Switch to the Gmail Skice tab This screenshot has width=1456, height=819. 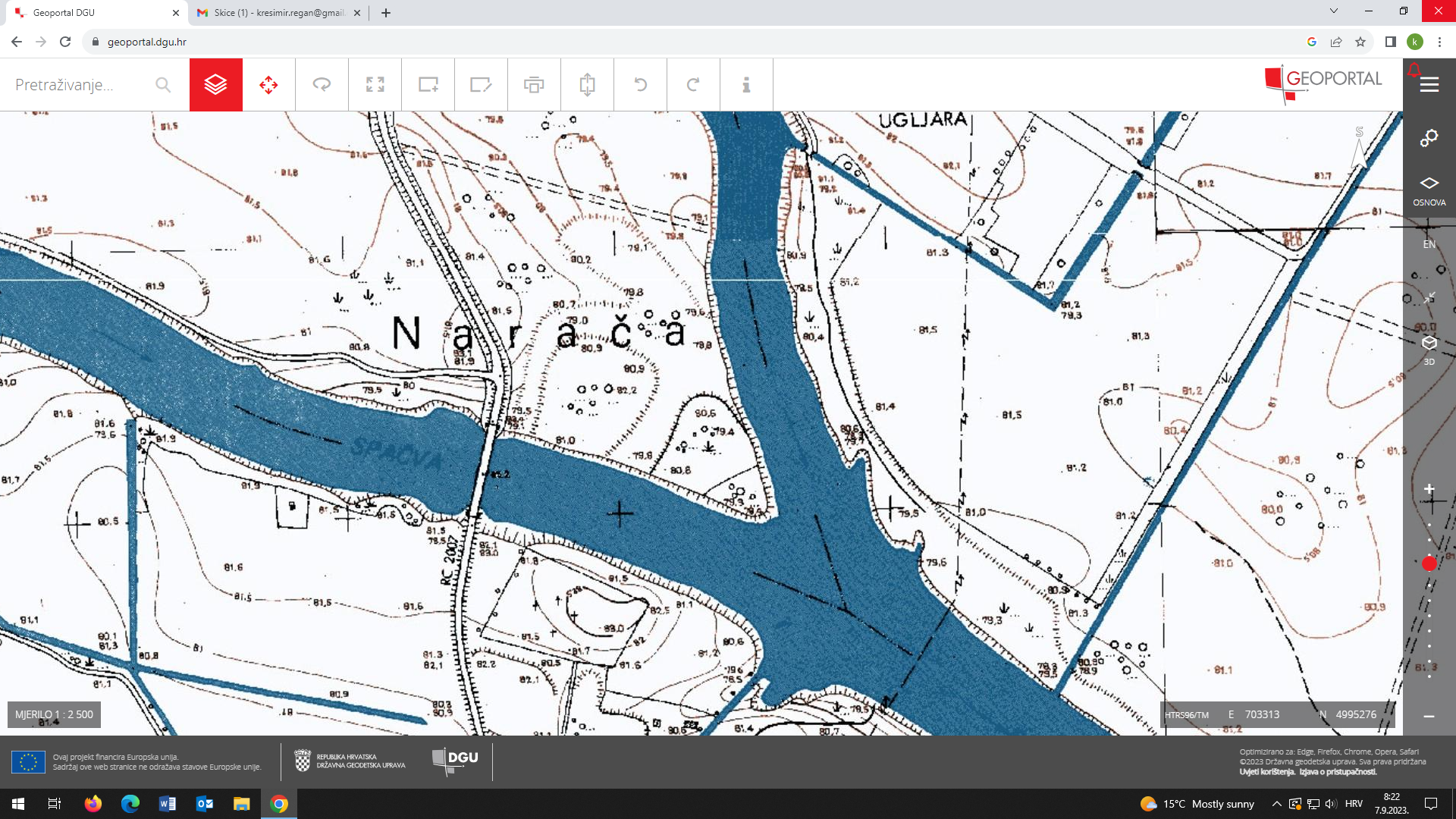pos(277,13)
